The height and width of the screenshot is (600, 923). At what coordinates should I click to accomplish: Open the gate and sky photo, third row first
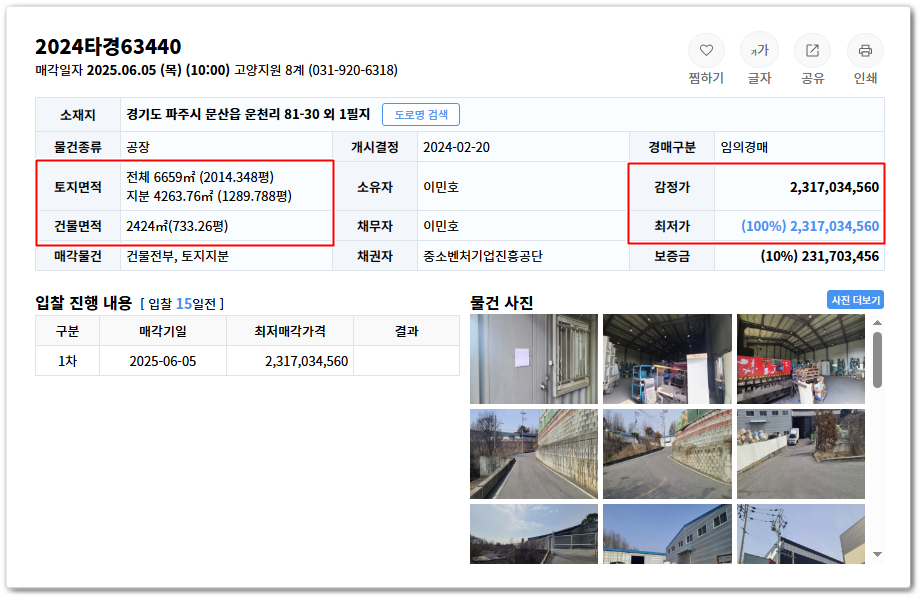533,534
